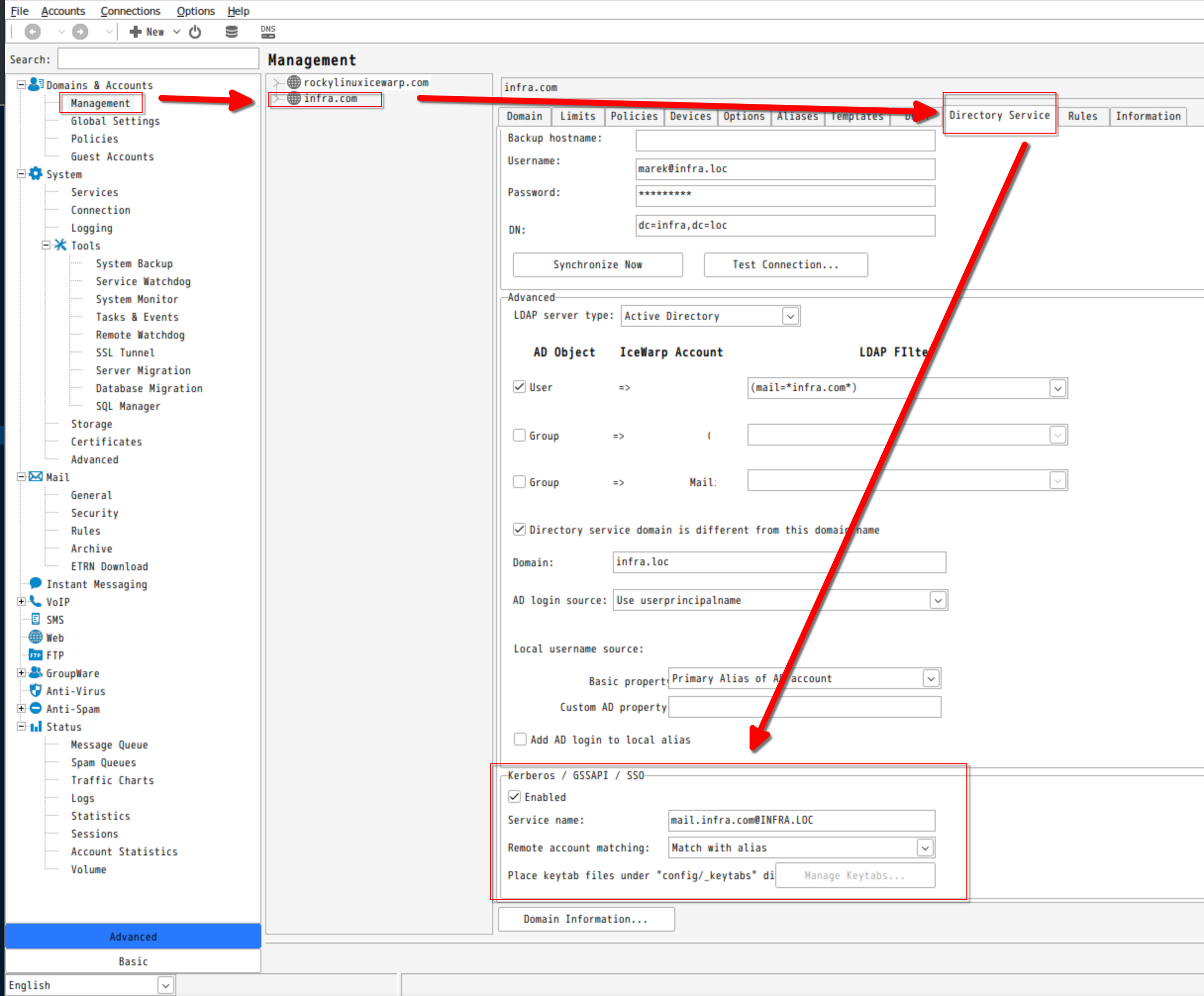
Task: Click the forward navigation arrow icon
Action: [80, 32]
